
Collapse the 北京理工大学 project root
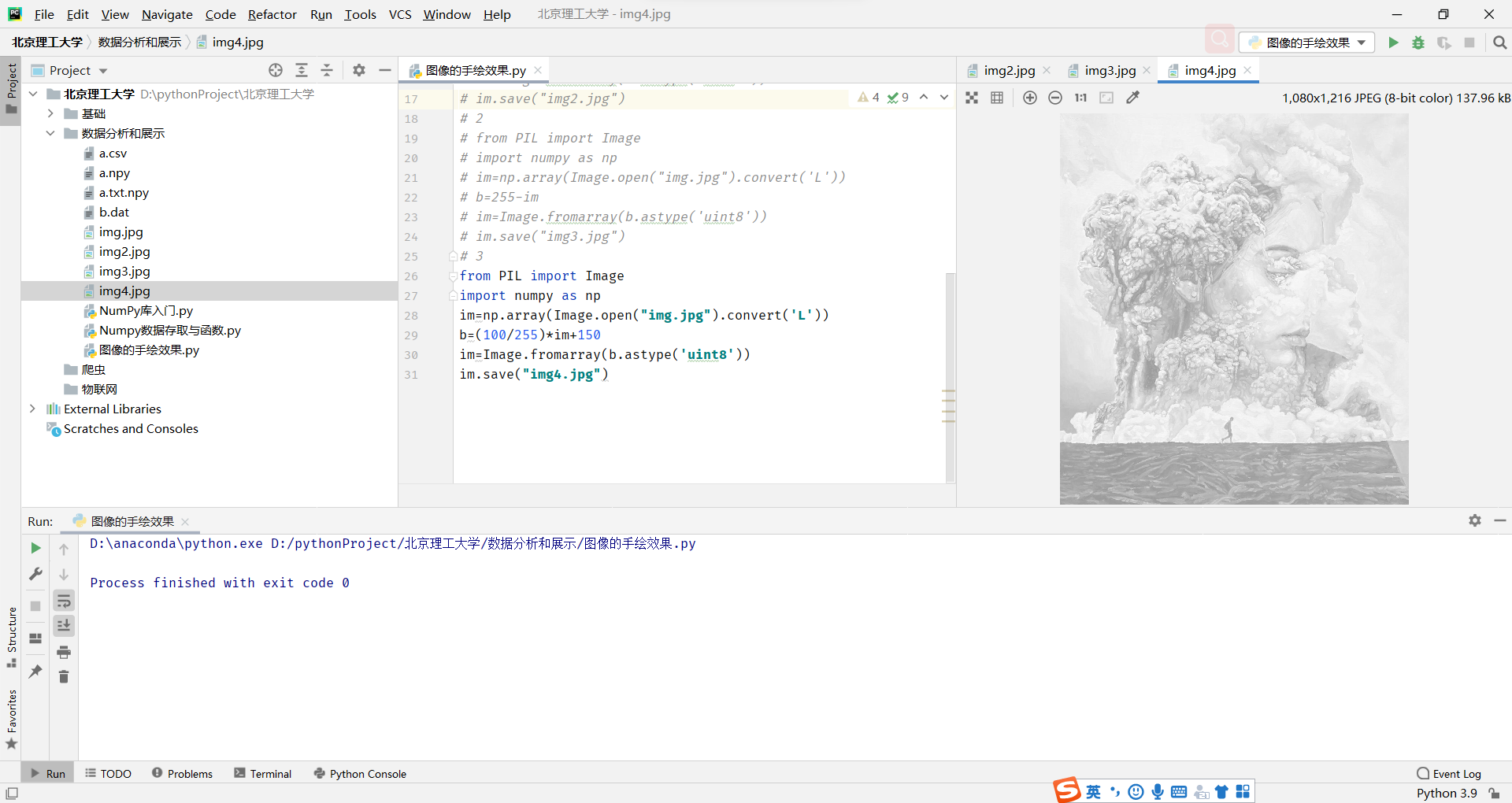32,94
